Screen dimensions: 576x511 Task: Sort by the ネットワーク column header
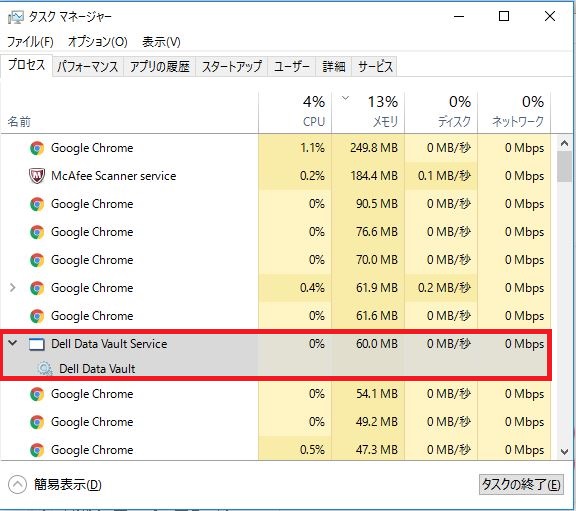514,112
